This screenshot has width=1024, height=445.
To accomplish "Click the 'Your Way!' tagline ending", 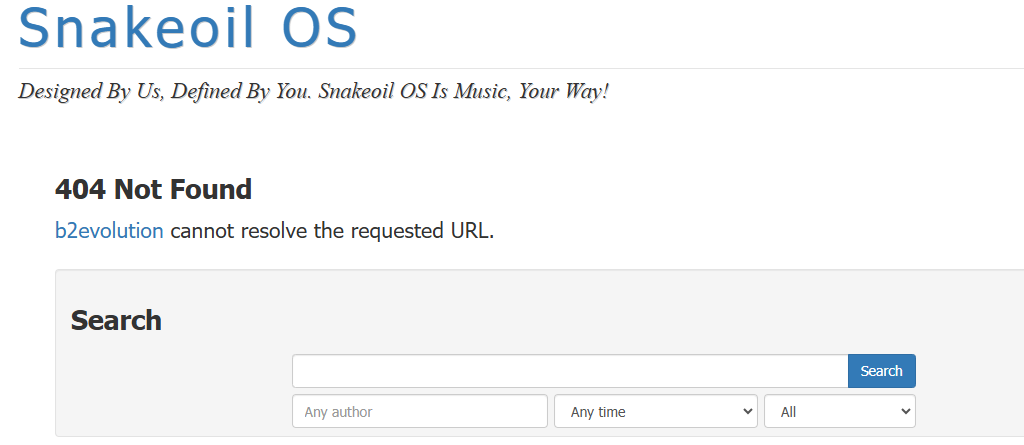I will (563, 91).
